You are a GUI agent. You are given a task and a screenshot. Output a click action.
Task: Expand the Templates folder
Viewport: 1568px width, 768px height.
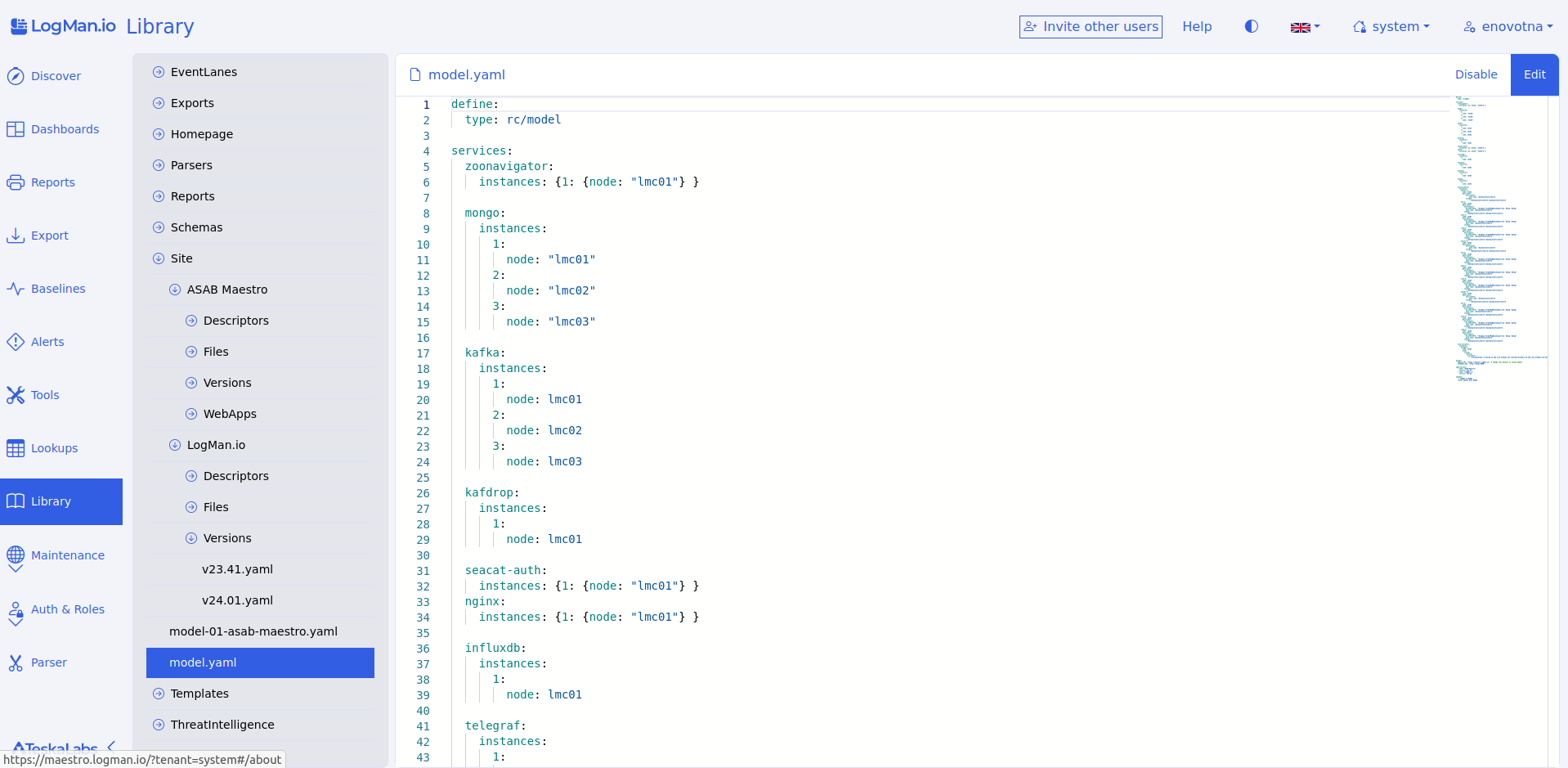(x=159, y=694)
